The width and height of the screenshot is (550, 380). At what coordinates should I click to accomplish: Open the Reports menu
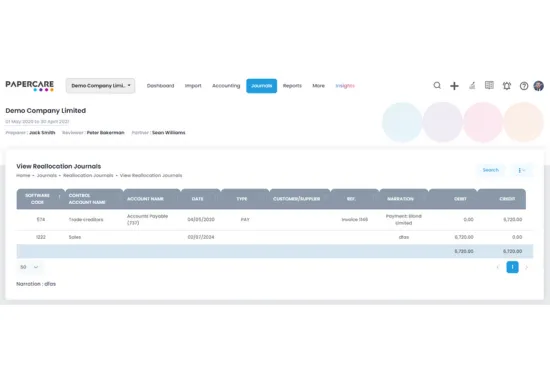292,86
